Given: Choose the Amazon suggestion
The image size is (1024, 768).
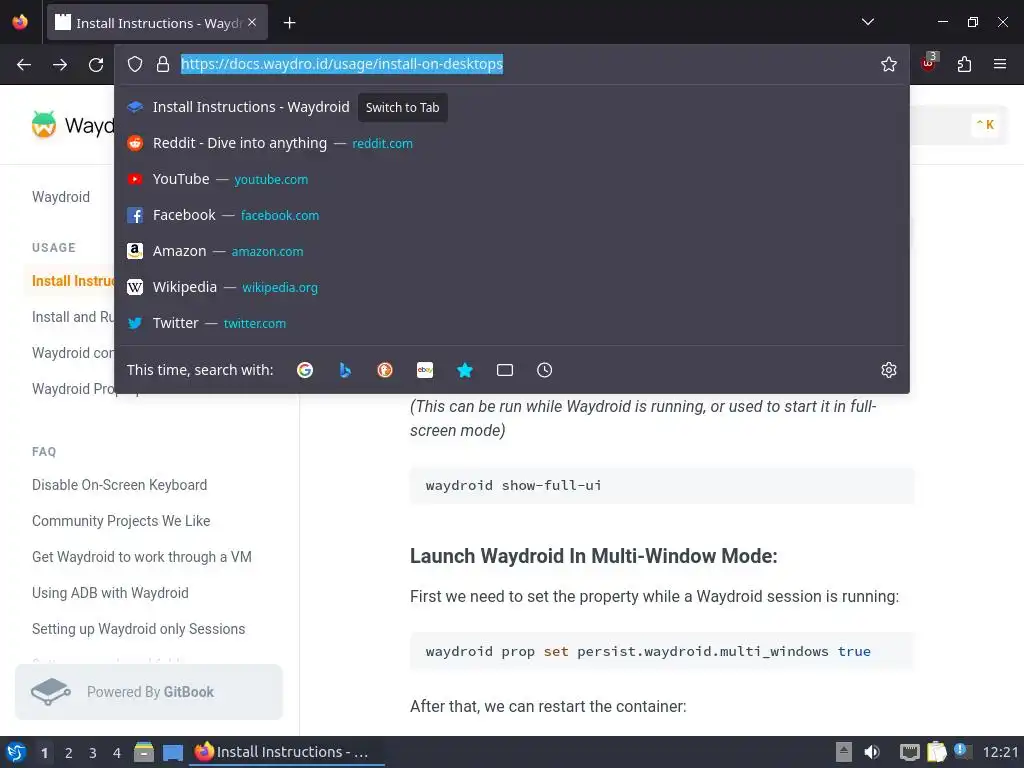Looking at the screenshot, I should point(512,251).
